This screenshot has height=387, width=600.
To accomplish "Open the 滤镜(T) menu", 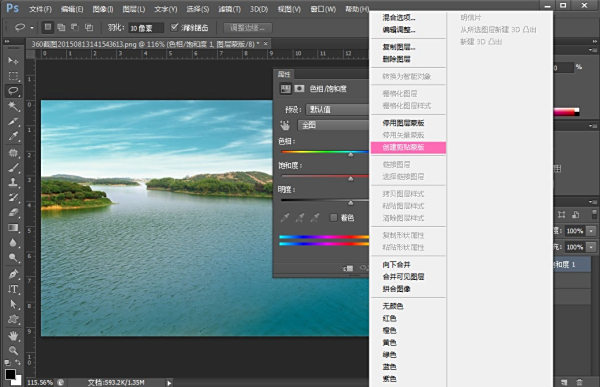I will coord(229,9).
